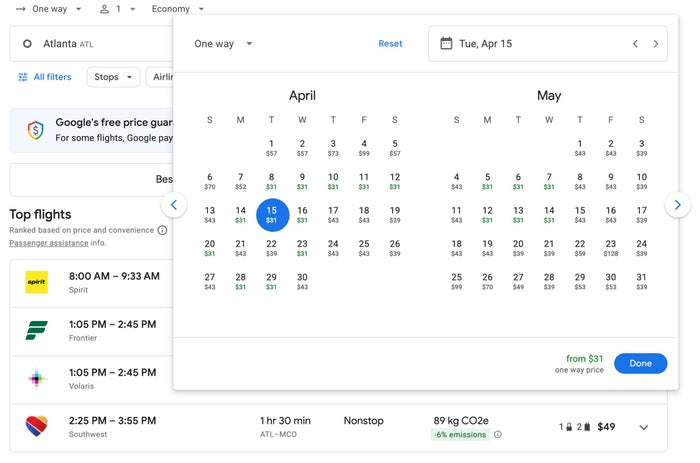
Task: Click the calendar icon beside Tue, Apr 15
Action: tap(446, 43)
